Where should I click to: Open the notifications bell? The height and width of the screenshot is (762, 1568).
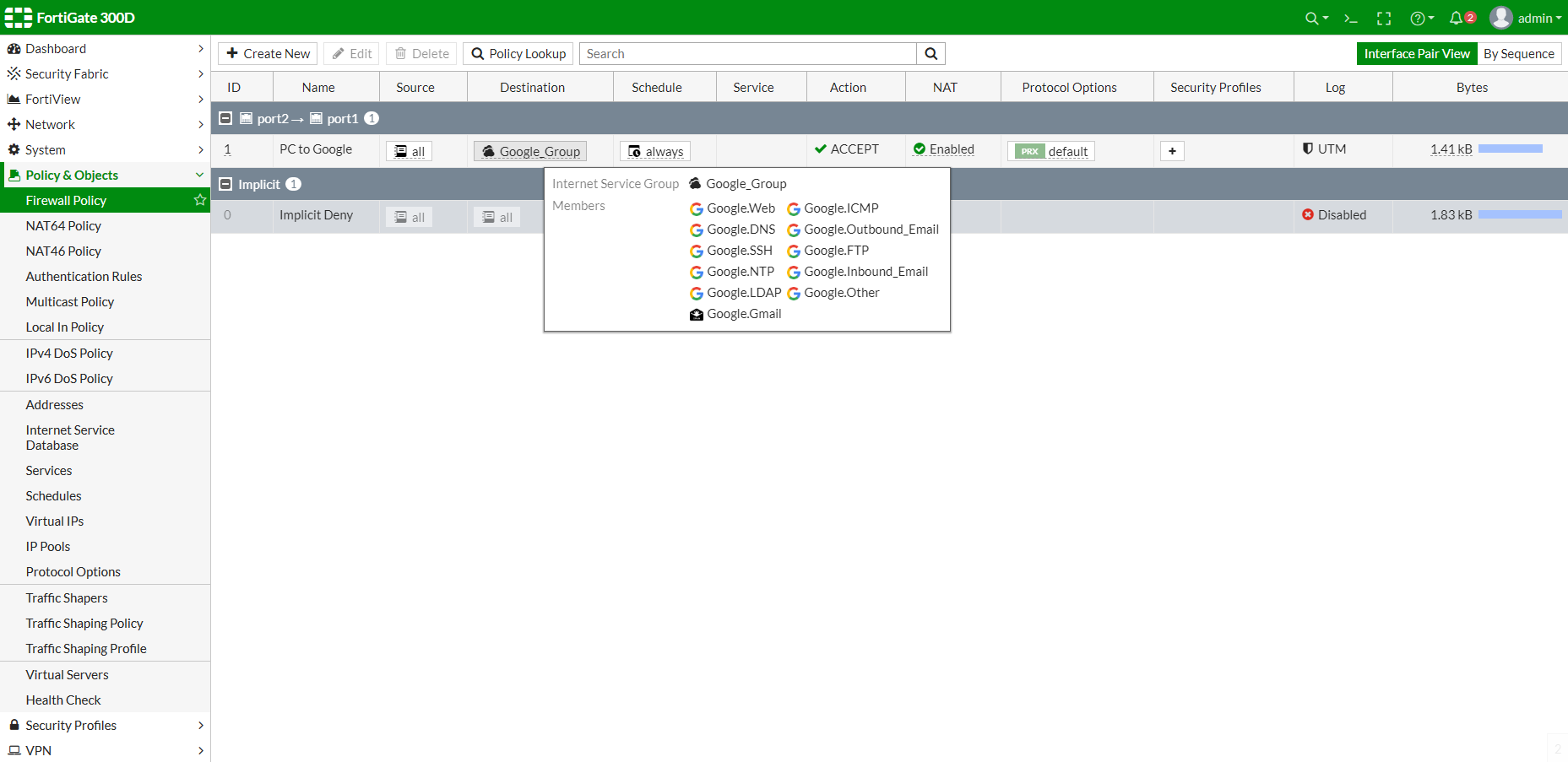1457,18
